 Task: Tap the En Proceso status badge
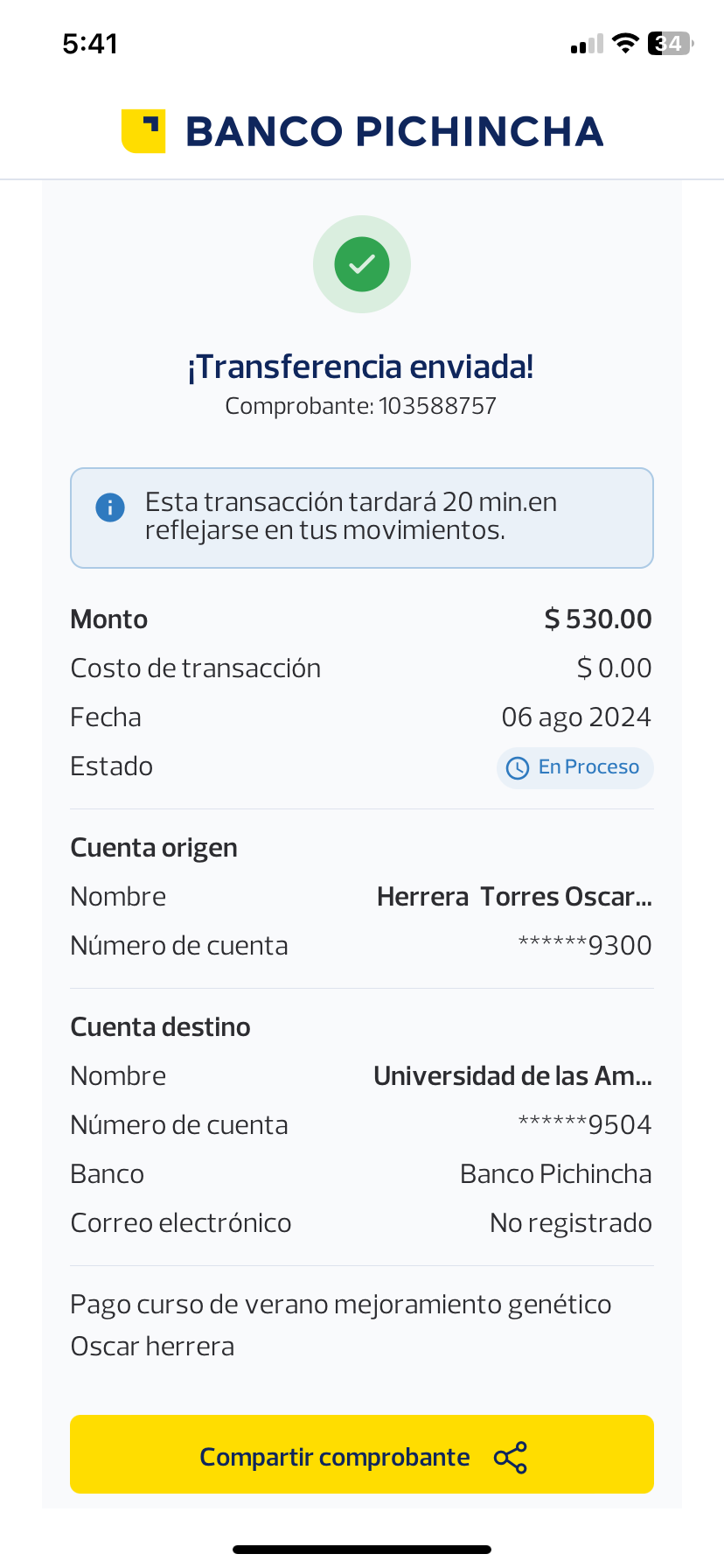click(574, 767)
